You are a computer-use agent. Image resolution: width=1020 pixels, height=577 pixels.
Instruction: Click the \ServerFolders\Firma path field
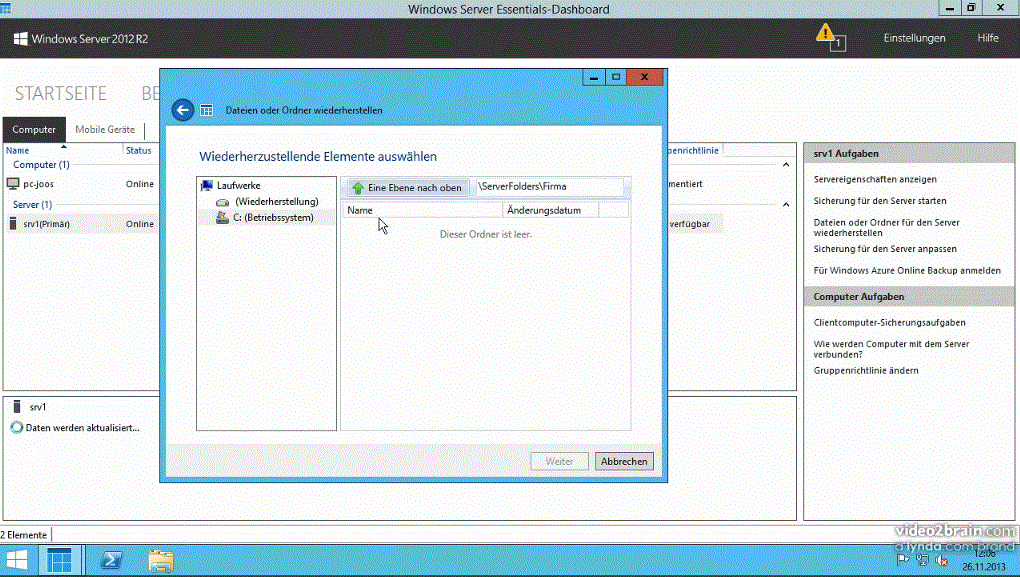549,187
